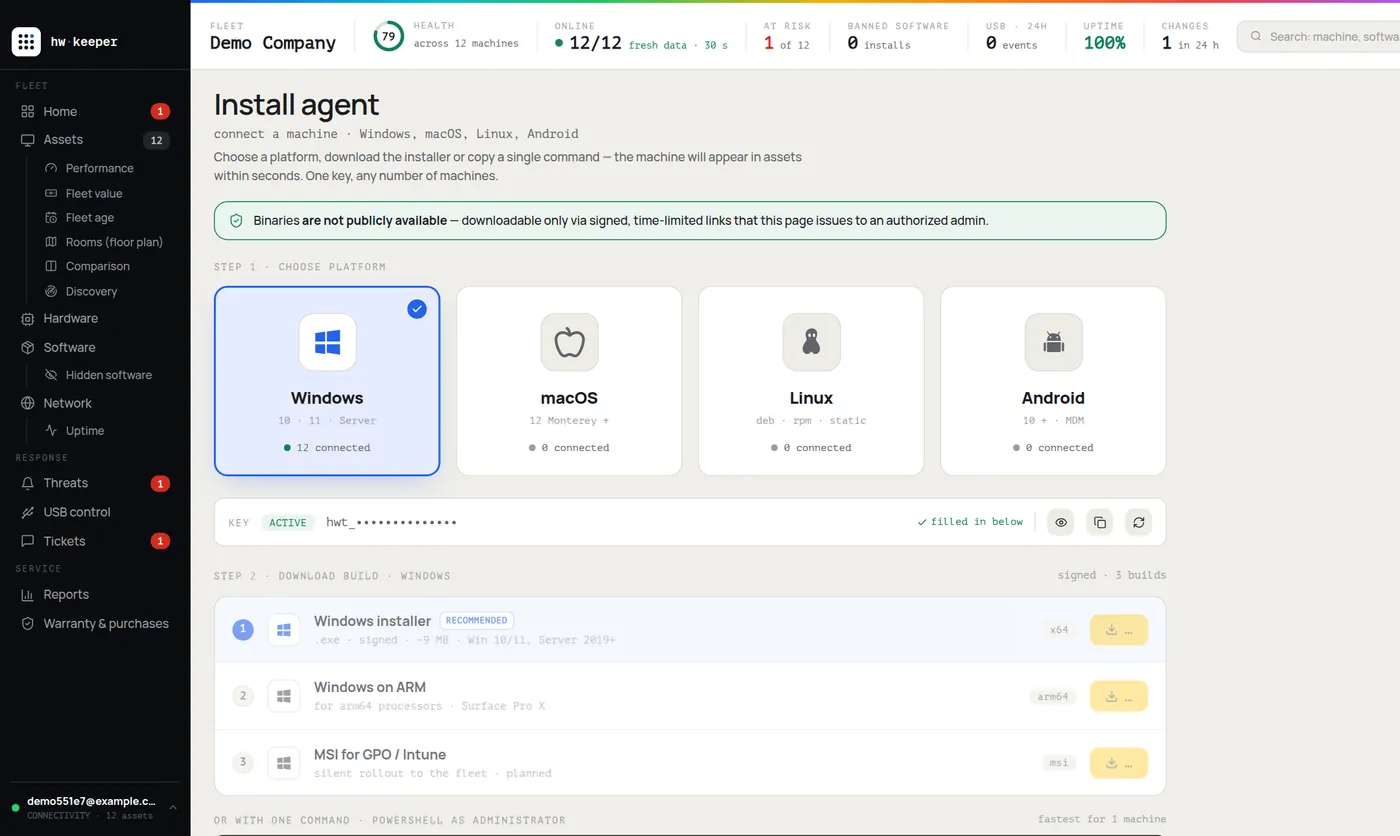Viewport: 1400px width, 836px height.
Task: Click the ACTIVE key status badge
Action: click(288, 522)
